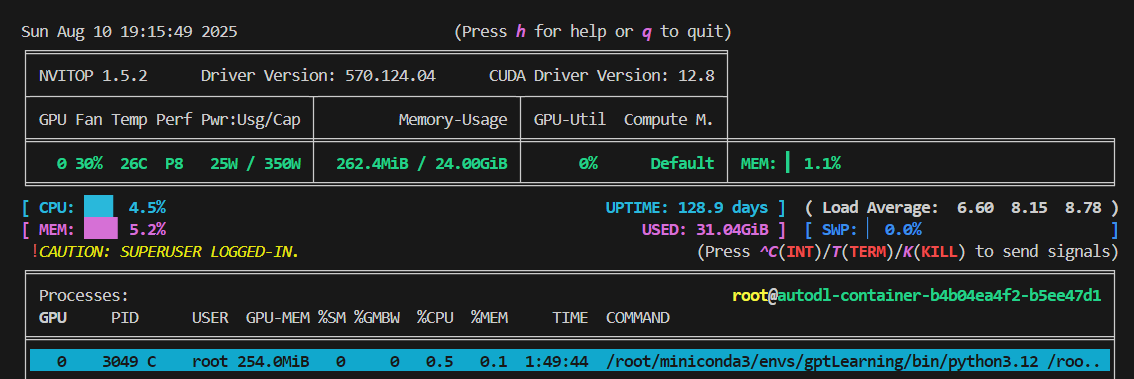The height and width of the screenshot is (379, 1134).
Task: Click the performance state P8
Action: 174,163
